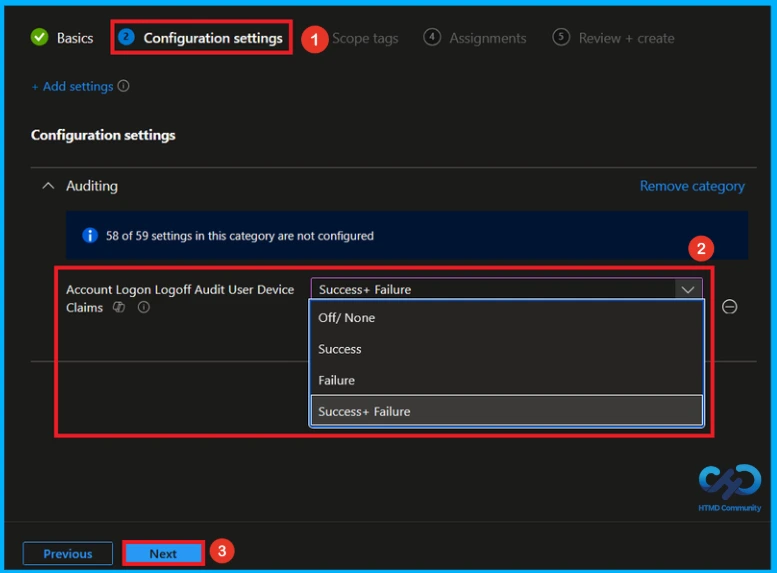This screenshot has height=573, width=777.
Task: Go to the Scope tags tab
Action: [365, 38]
